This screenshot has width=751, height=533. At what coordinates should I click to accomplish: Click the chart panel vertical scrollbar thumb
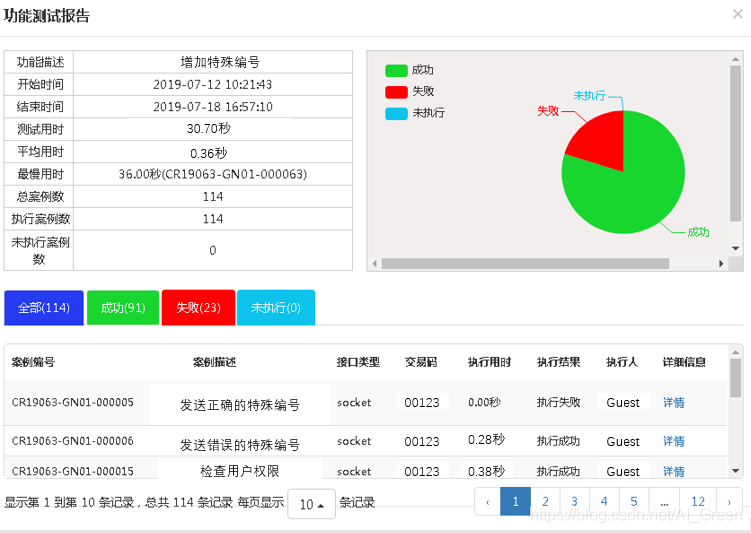(x=736, y=144)
